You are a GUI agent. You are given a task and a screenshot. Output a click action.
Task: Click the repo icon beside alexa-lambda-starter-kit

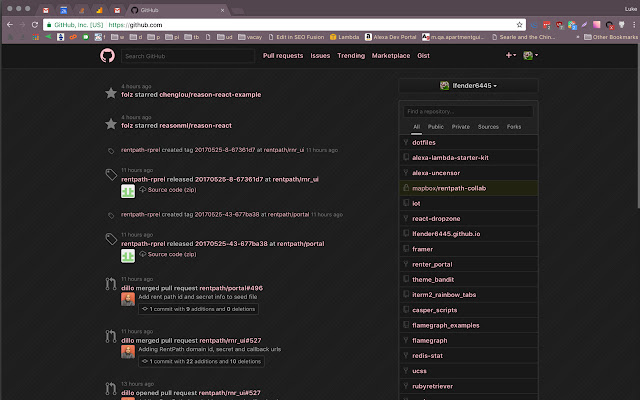[406, 157]
